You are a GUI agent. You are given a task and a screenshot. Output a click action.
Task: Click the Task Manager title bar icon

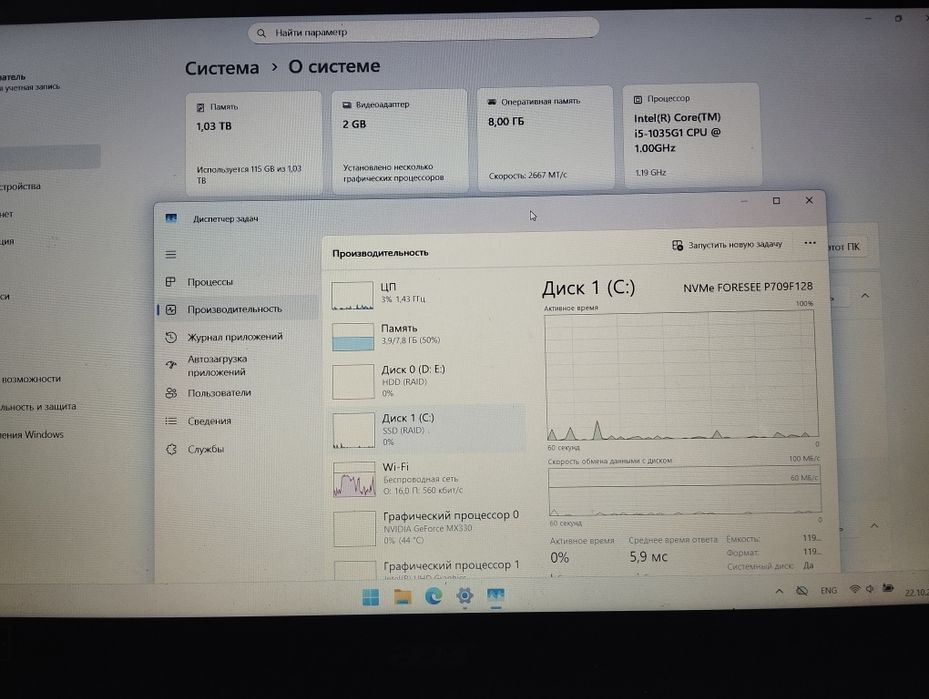point(171,219)
